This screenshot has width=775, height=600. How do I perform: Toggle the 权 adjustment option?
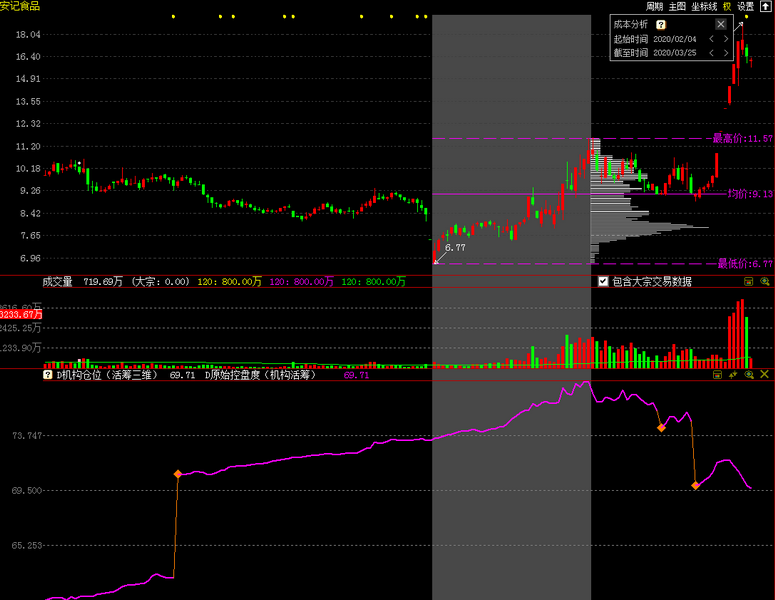[x=727, y=6]
